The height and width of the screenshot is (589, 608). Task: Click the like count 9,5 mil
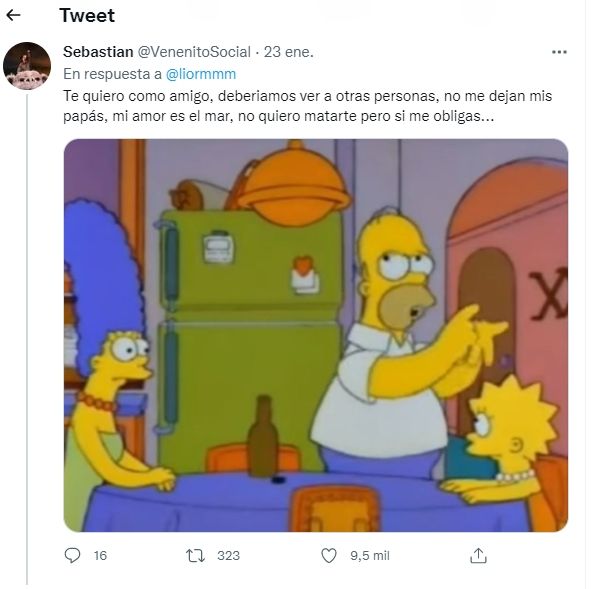tap(370, 556)
